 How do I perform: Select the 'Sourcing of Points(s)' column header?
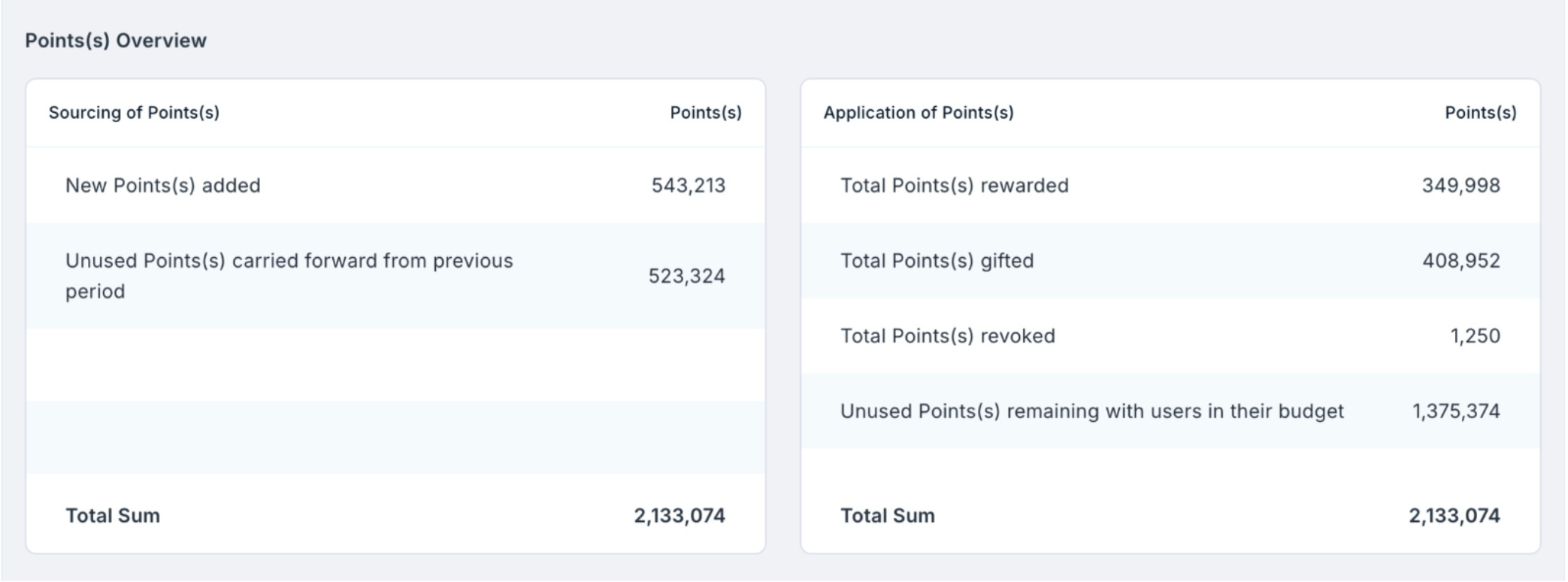click(134, 113)
